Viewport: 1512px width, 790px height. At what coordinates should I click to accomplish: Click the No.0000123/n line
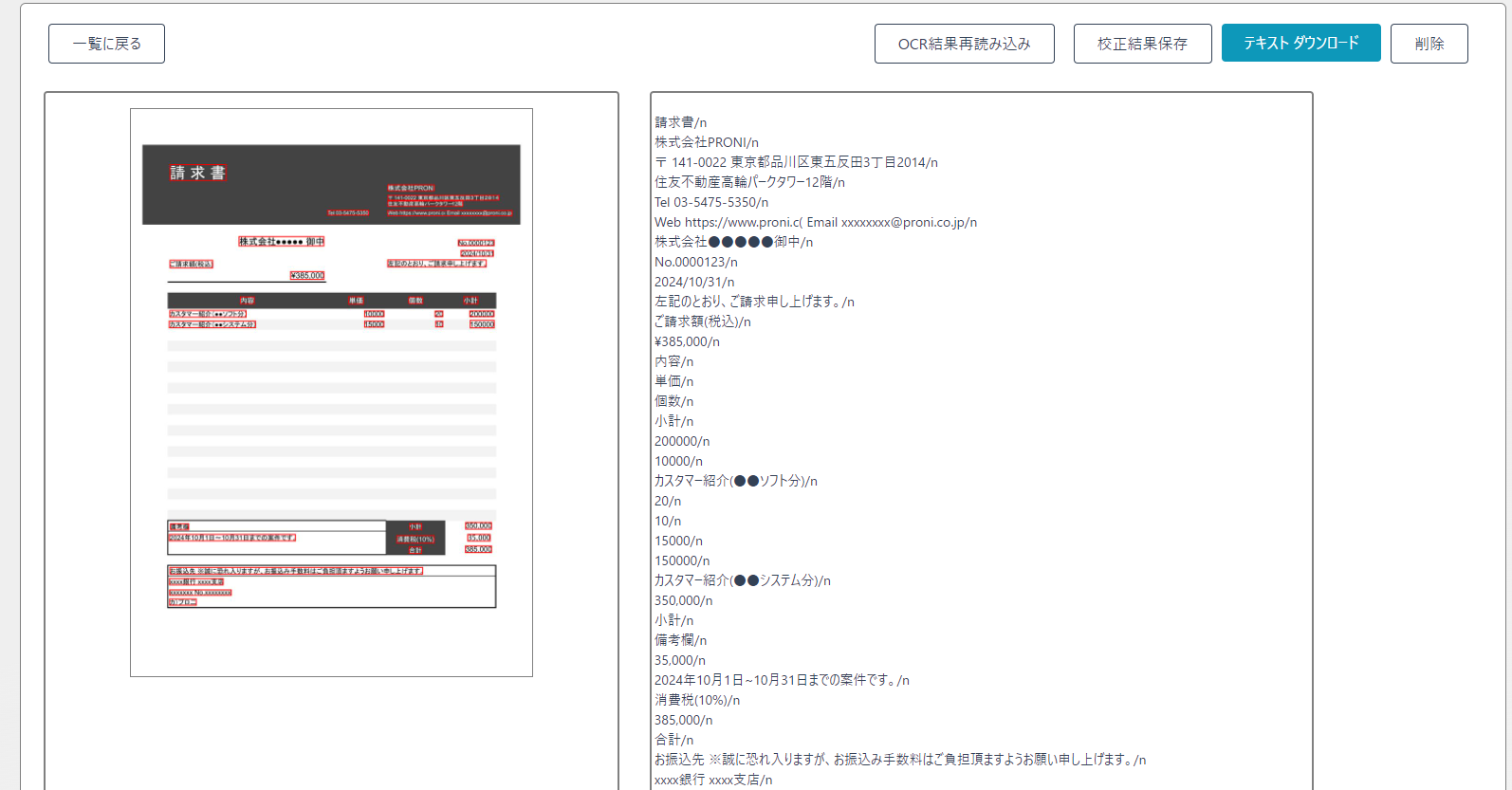point(696,262)
